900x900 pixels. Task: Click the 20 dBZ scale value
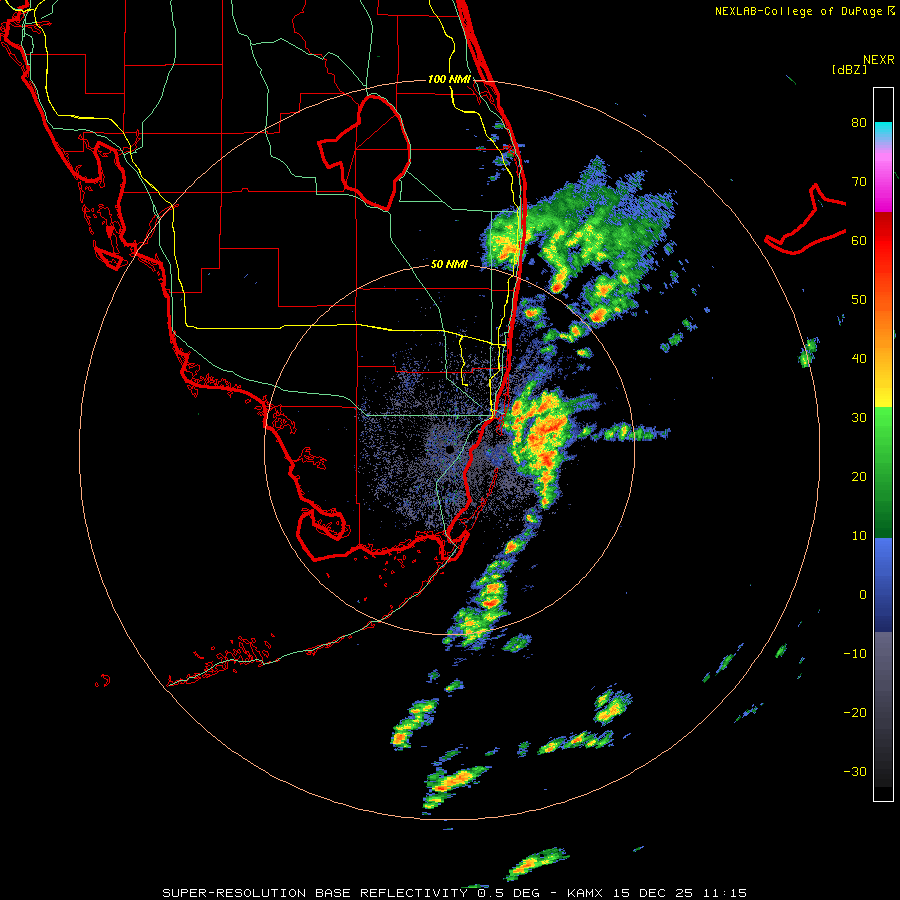859,477
